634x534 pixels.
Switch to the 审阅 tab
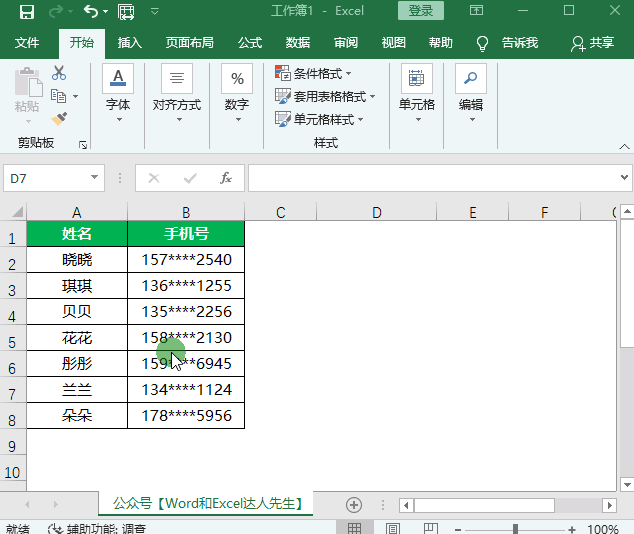click(x=346, y=42)
